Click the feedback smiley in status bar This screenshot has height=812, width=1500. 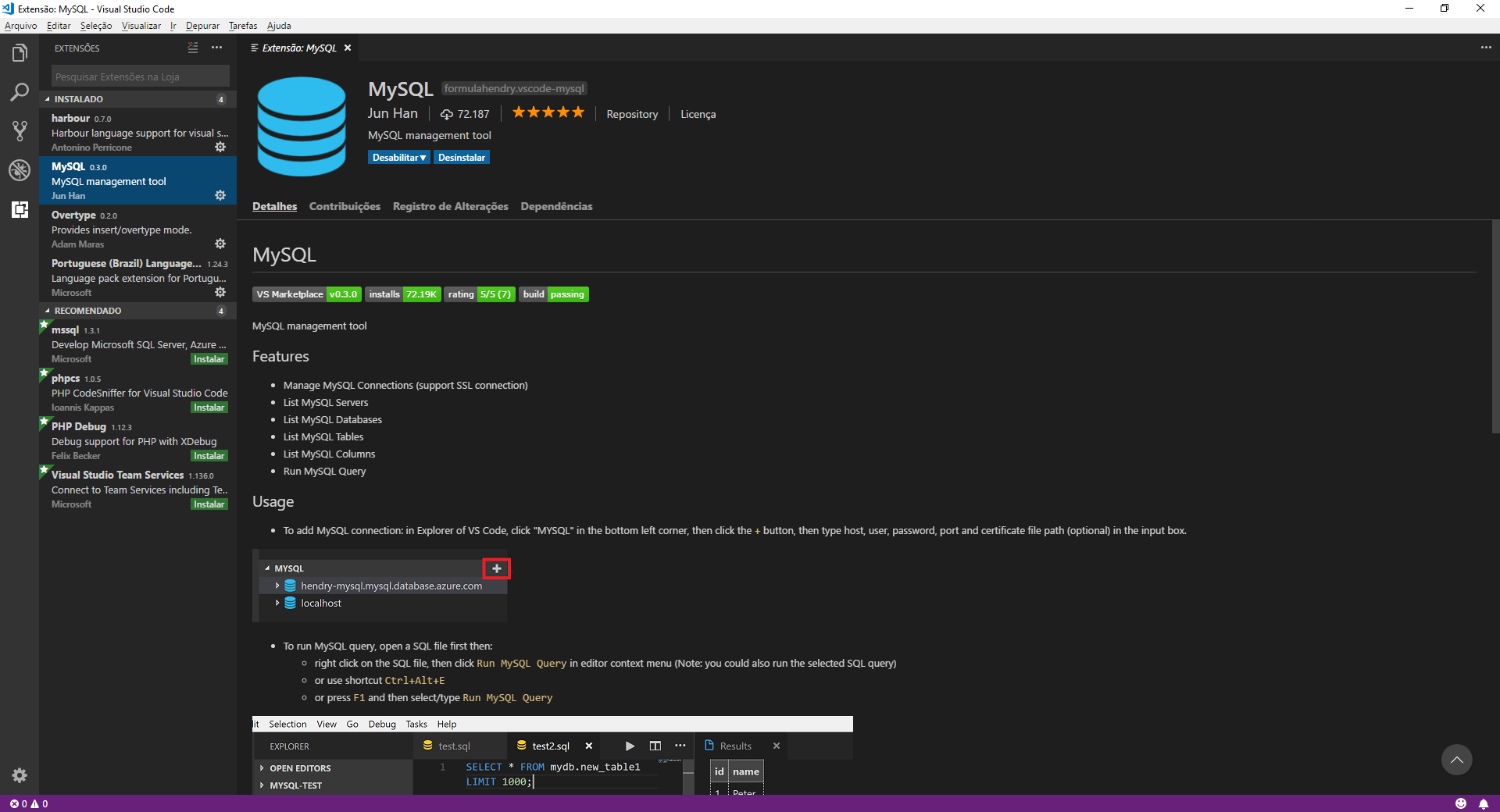point(1461,803)
